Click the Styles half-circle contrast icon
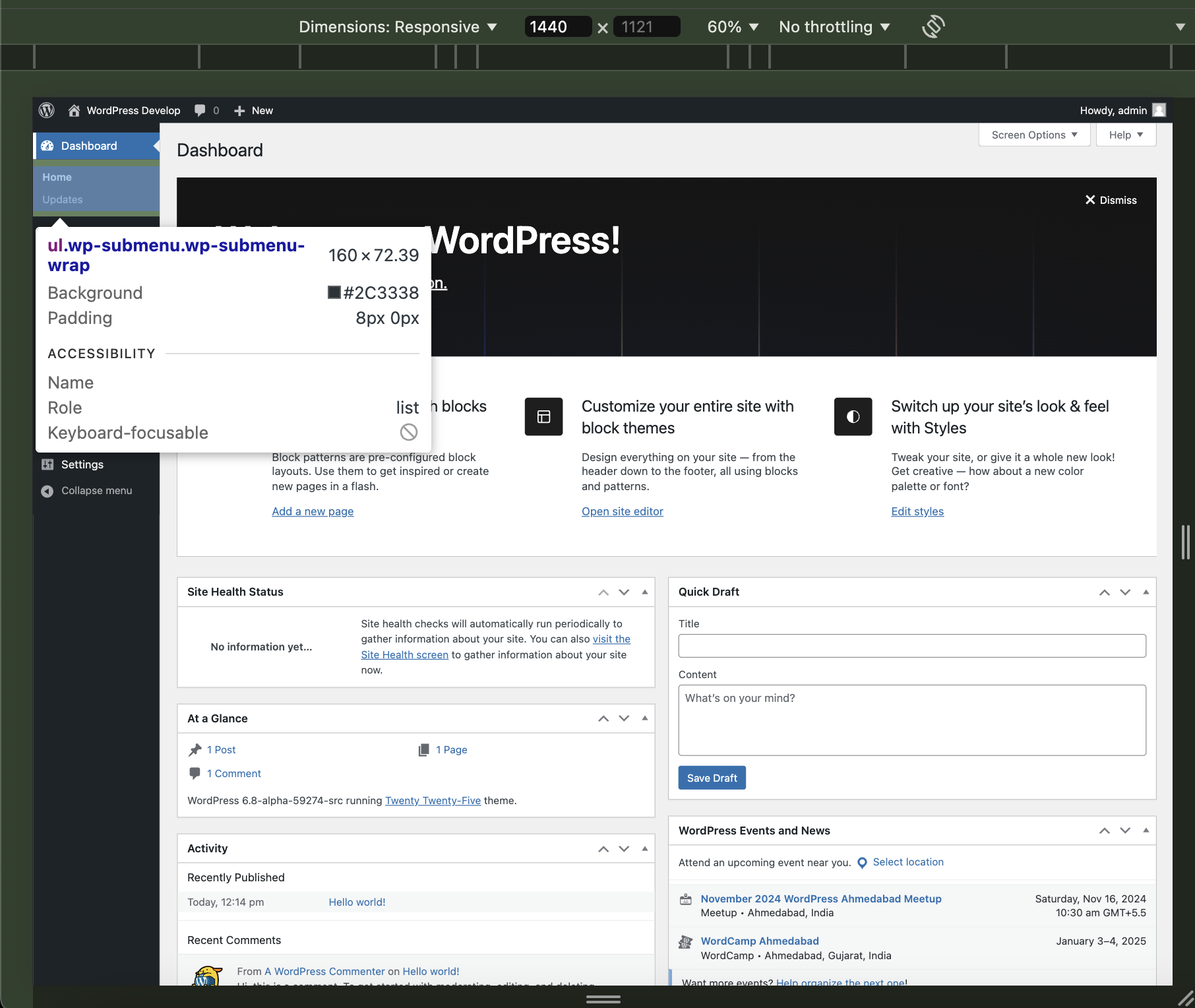Image resolution: width=1195 pixels, height=1008 pixels. pos(853,416)
